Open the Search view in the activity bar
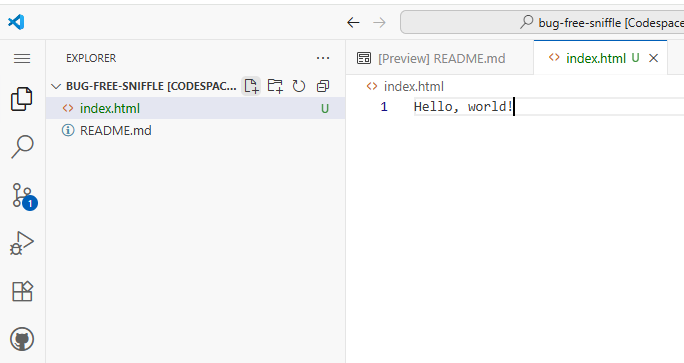684x363 pixels. [22, 147]
